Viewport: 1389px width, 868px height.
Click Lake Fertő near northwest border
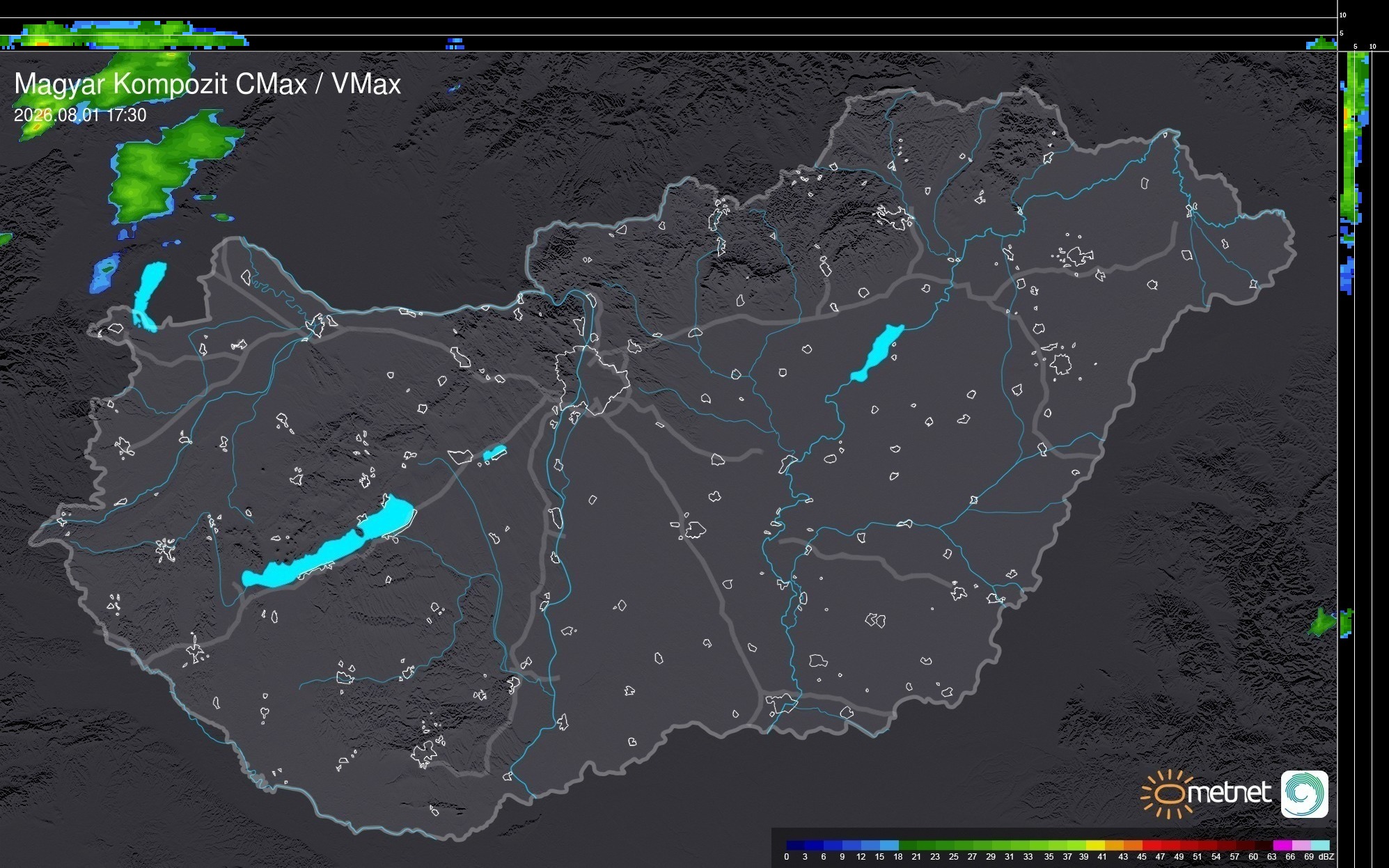(149, 296)
